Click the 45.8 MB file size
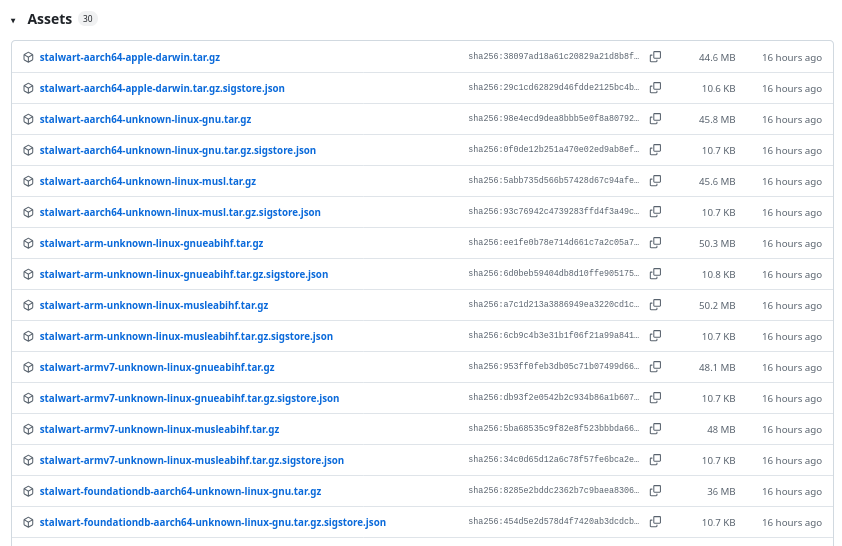Screen dimensions: 842x546 [x=717, y=119]
